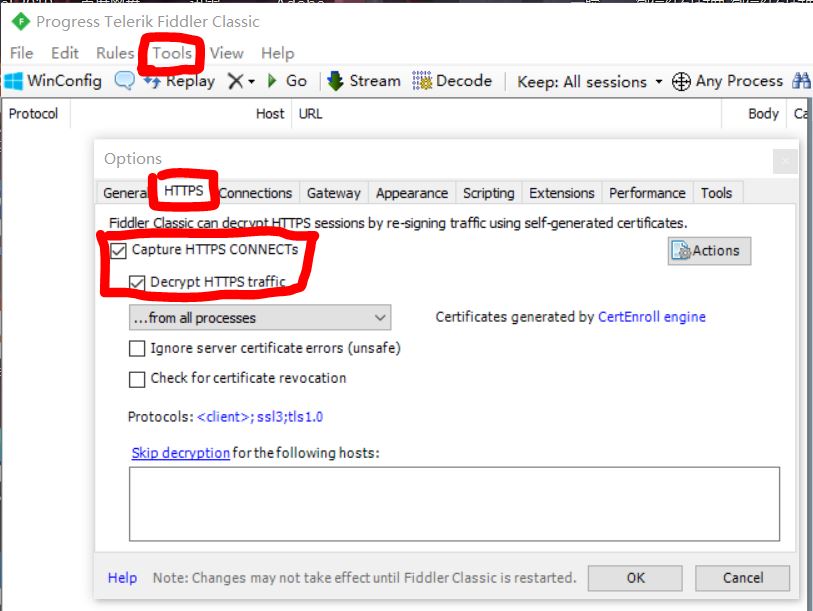Click the skip decryption hosts text box

pyautogui.click(x=454, y=505)
